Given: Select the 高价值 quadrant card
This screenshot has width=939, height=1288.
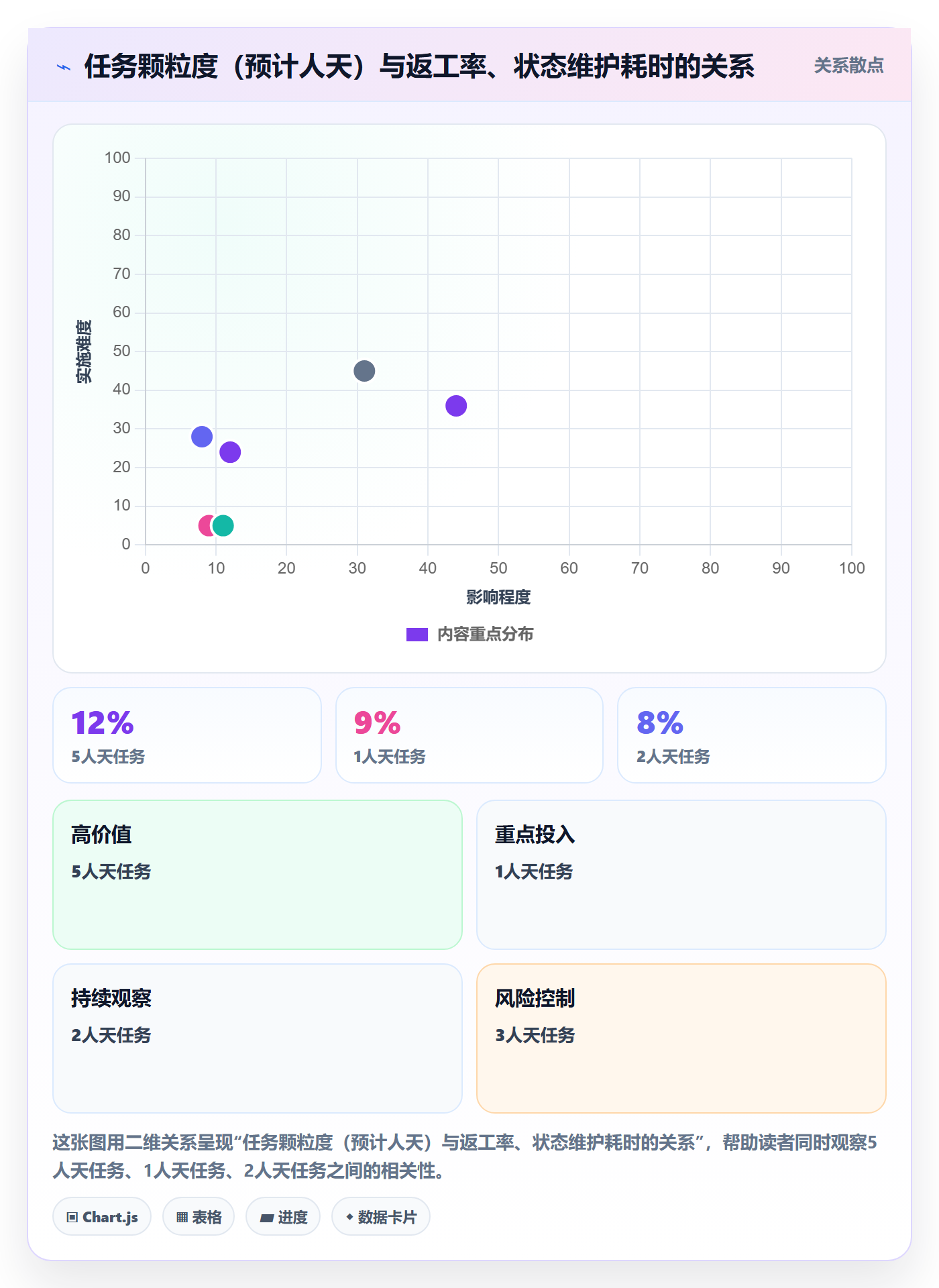Looking at the screenshot, I should [258, 875].
